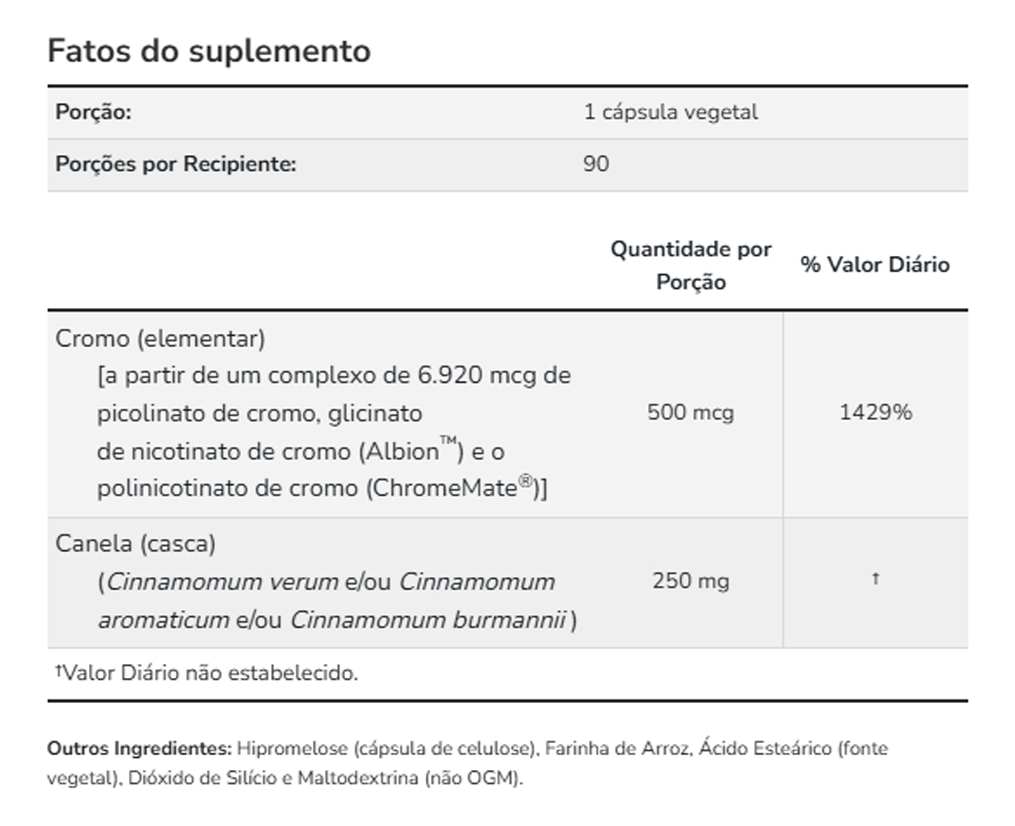This screenshot has width=1015, height=826.
Task: Click the "1429%" daily value
Action: [x=875, y=412]
